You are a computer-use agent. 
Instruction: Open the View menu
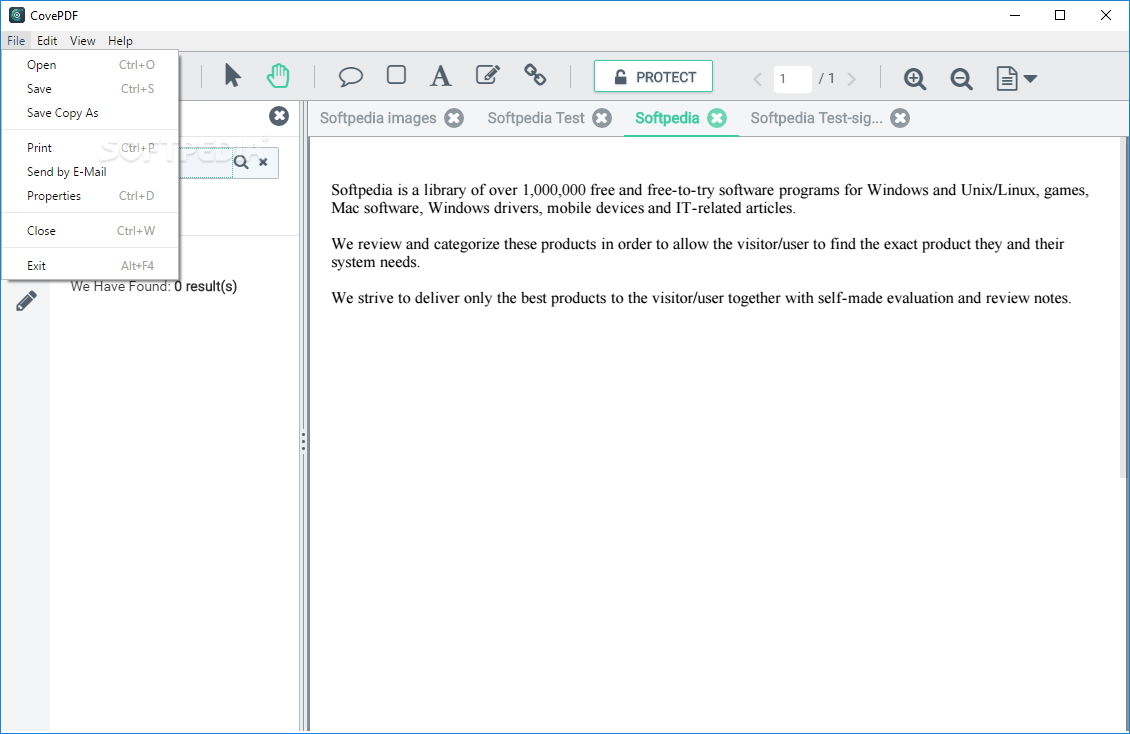[x=83, y=41]
